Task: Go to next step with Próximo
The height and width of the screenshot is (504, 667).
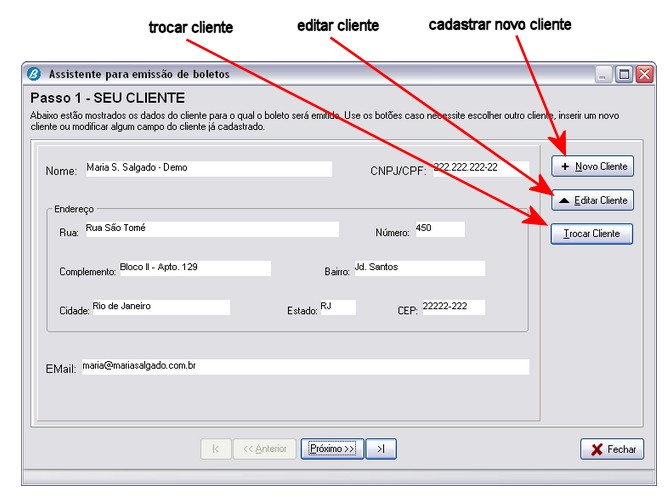Action: 332,449
